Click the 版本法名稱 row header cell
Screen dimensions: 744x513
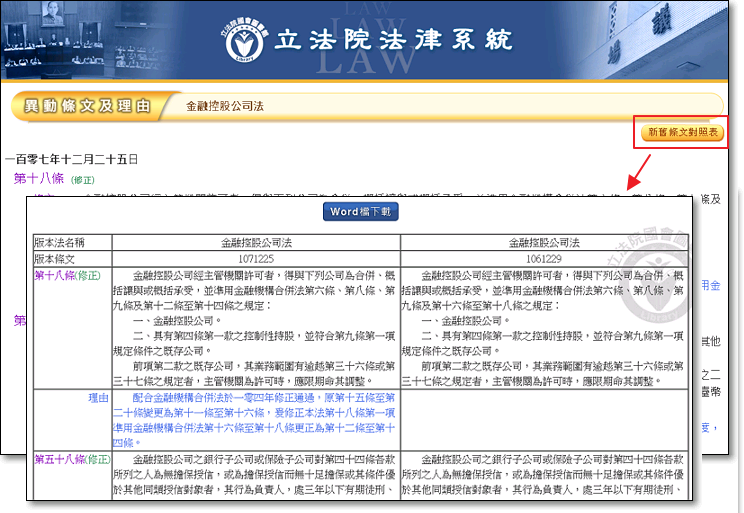[x=59, y=242]
